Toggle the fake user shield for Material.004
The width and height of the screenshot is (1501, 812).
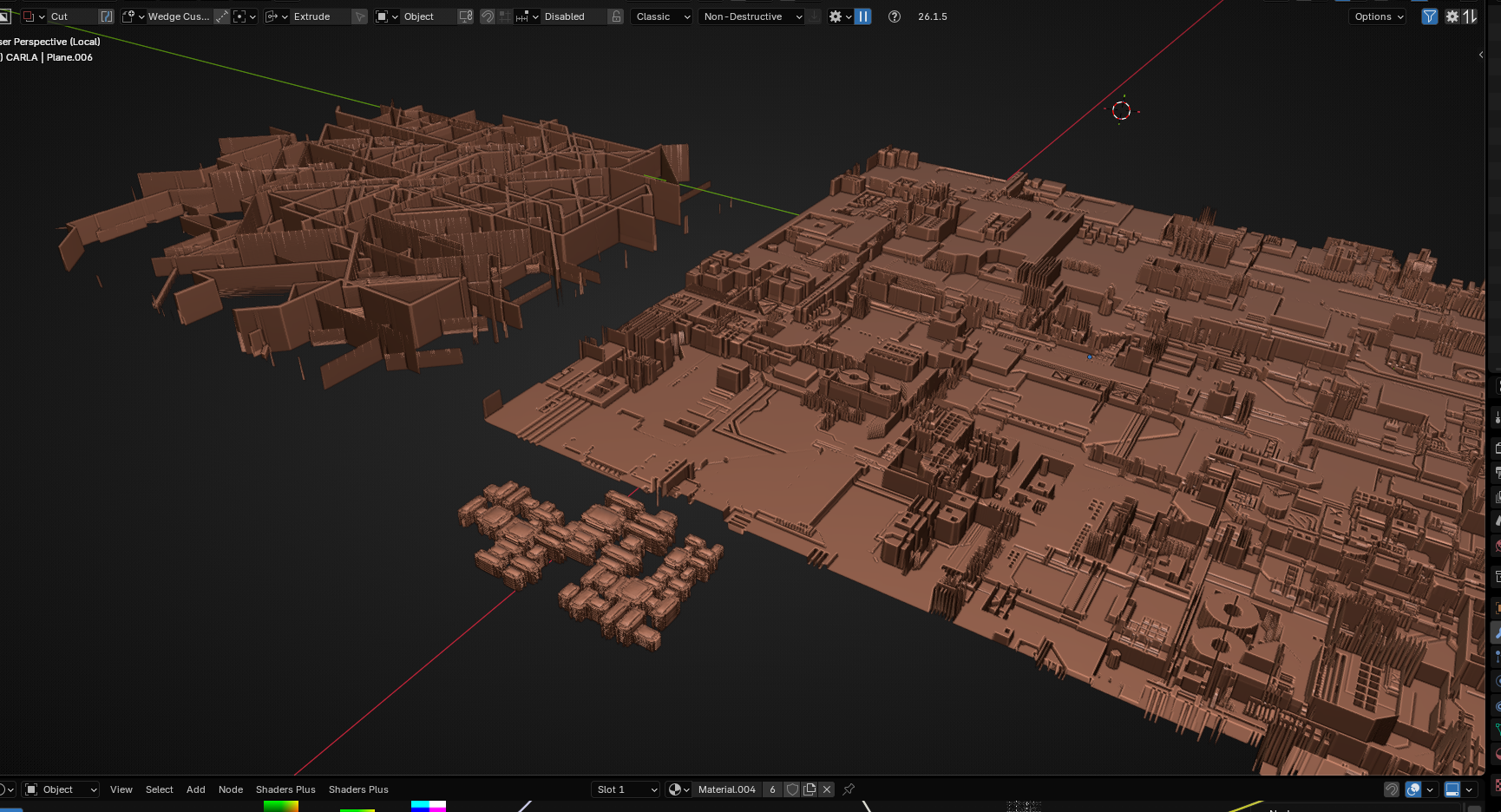point(792,789)
